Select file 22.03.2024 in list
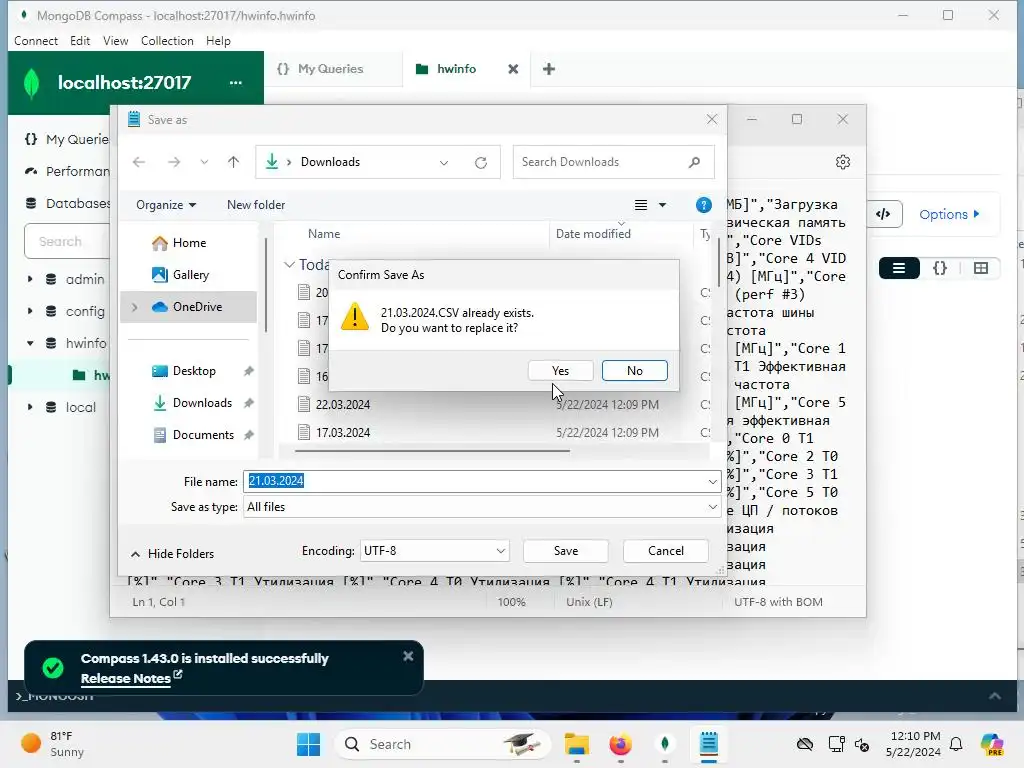 point(343,405)
